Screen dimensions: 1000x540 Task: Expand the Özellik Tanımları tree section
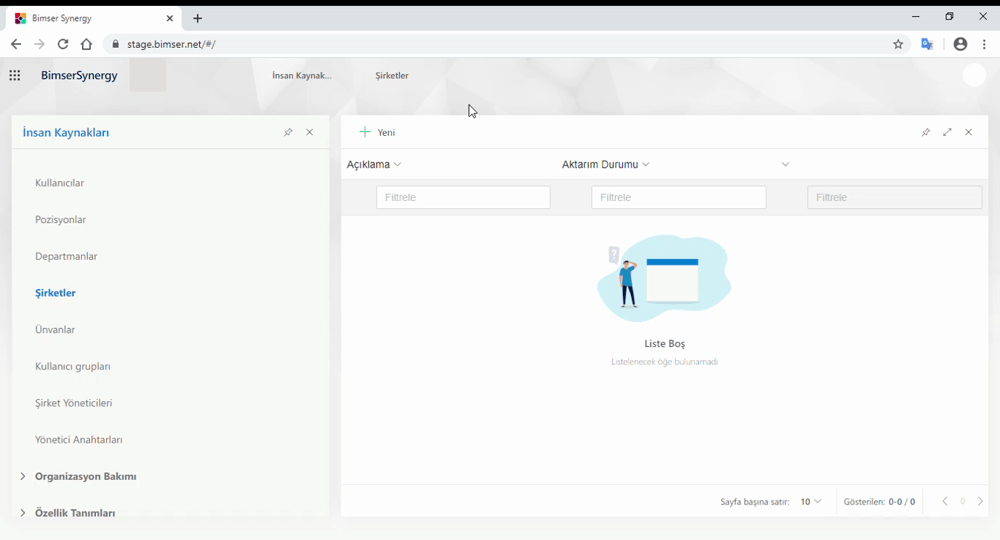23,513
